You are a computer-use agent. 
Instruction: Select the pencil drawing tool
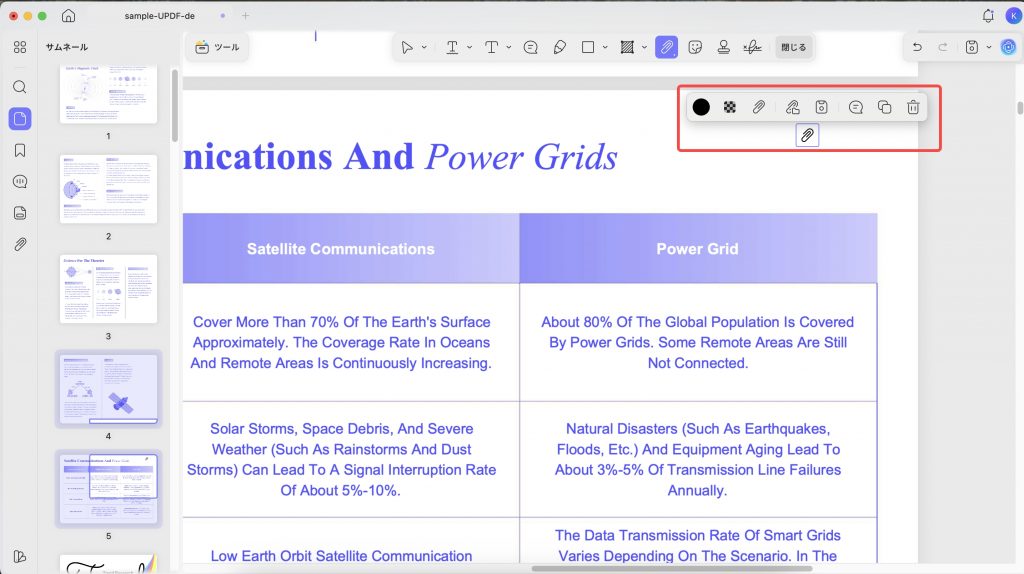coord(560,47)
